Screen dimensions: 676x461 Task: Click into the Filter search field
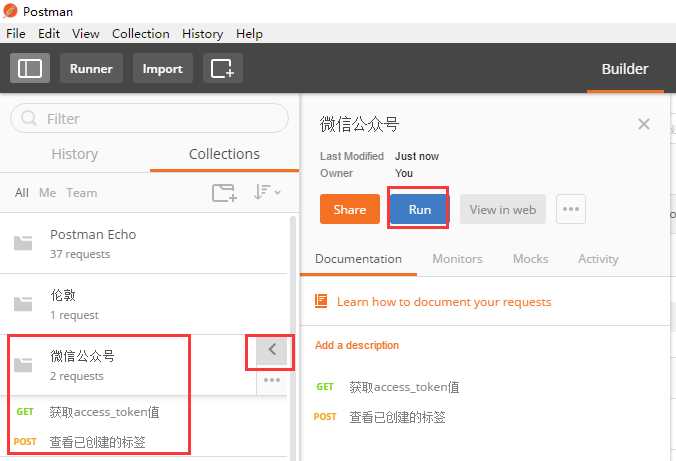(149, 118)
